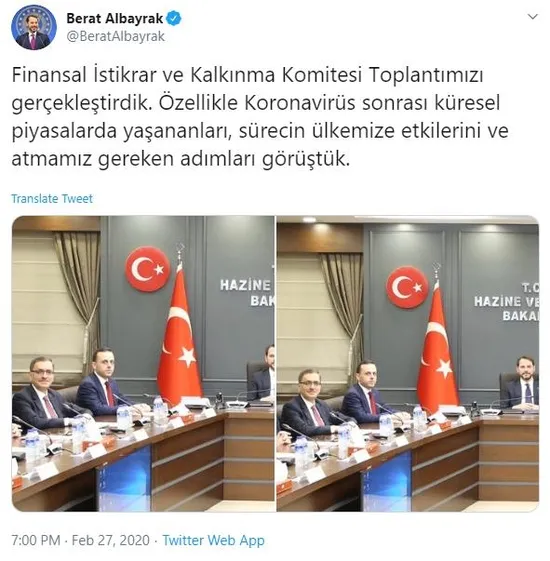This screenshot has height=561, width=550.
Task: Expand the tweet options chevron
Action: (533, 17)
